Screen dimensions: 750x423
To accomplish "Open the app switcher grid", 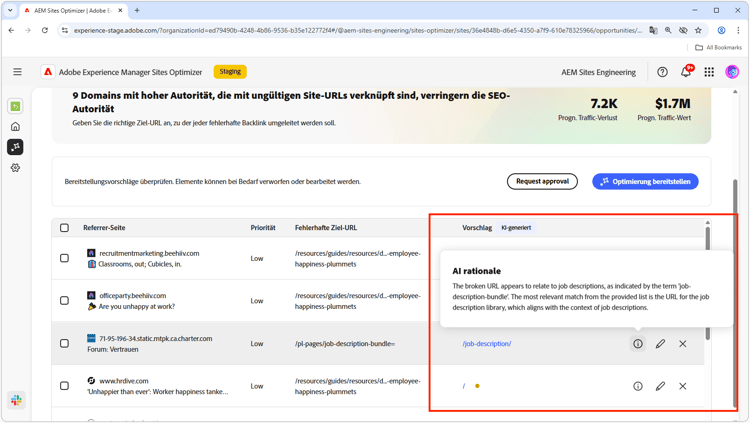I will coord(709,72).
